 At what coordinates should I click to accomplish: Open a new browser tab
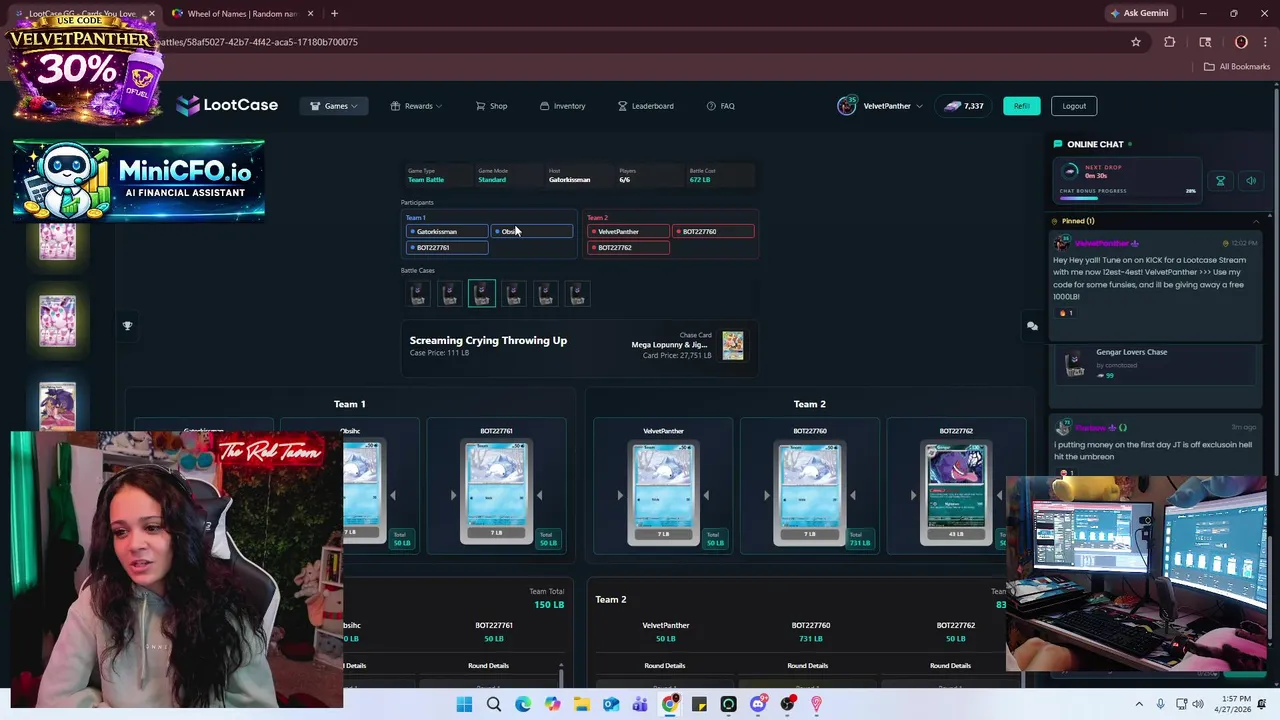(334, 14)
